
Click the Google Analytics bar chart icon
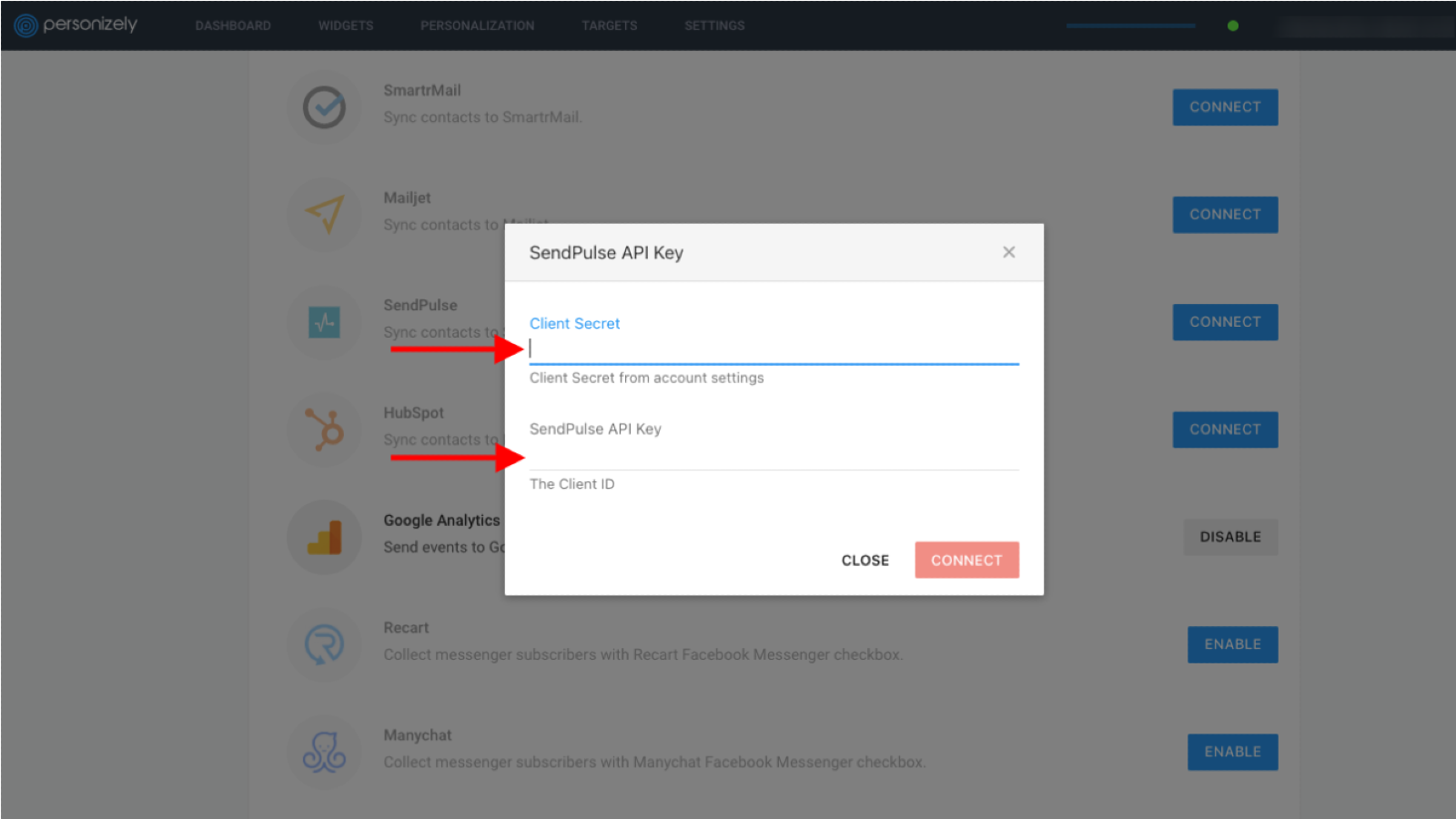(324, 537)
